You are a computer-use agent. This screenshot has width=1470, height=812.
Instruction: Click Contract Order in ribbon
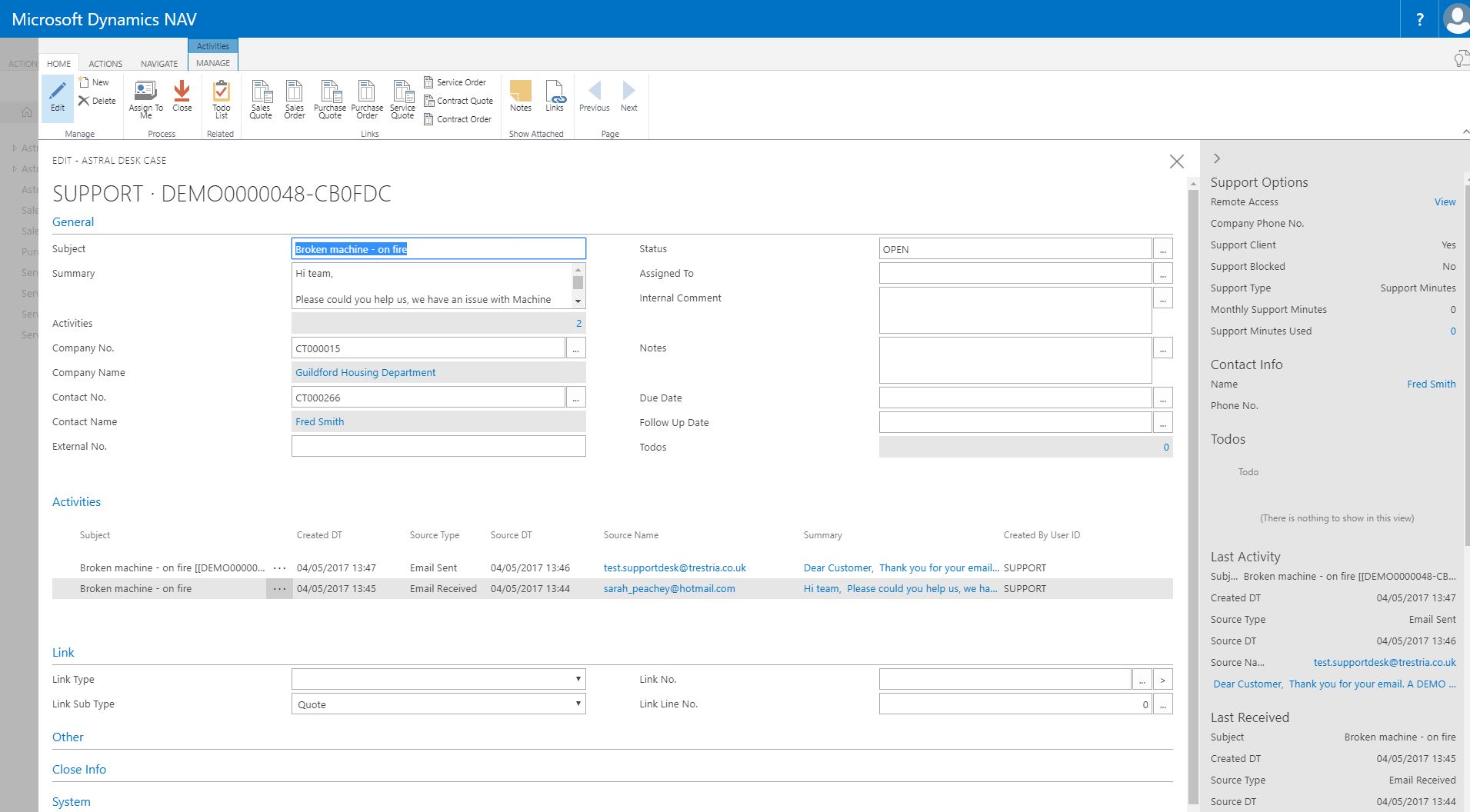tap(457, 119)
